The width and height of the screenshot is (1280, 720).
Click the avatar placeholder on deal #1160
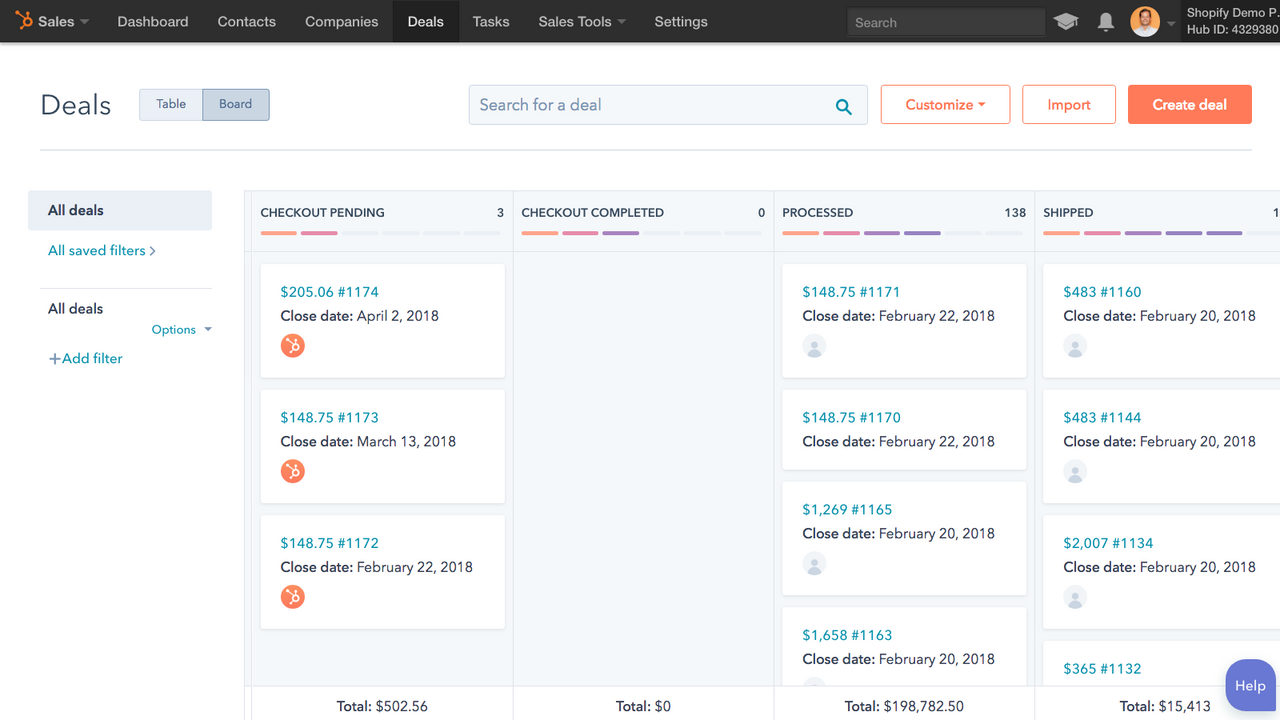[x=1074, y=346]
